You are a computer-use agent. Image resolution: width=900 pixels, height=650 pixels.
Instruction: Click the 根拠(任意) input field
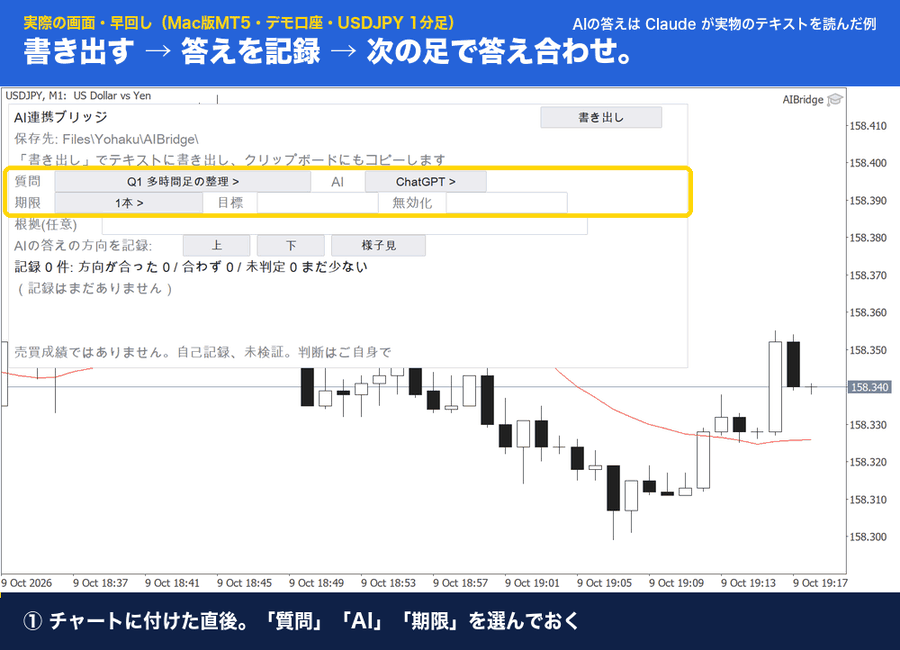(344, 225)
